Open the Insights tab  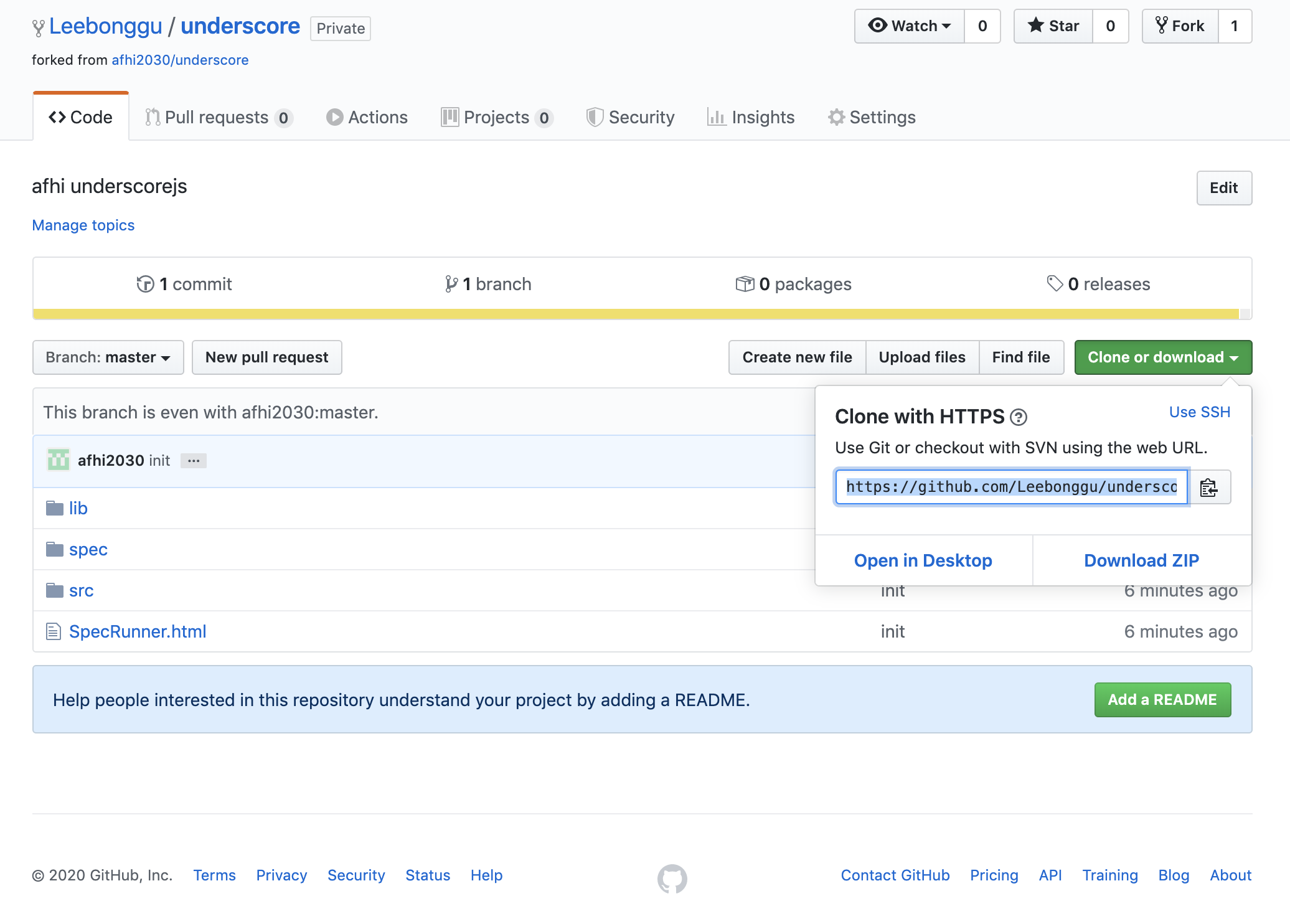(751, 117)
